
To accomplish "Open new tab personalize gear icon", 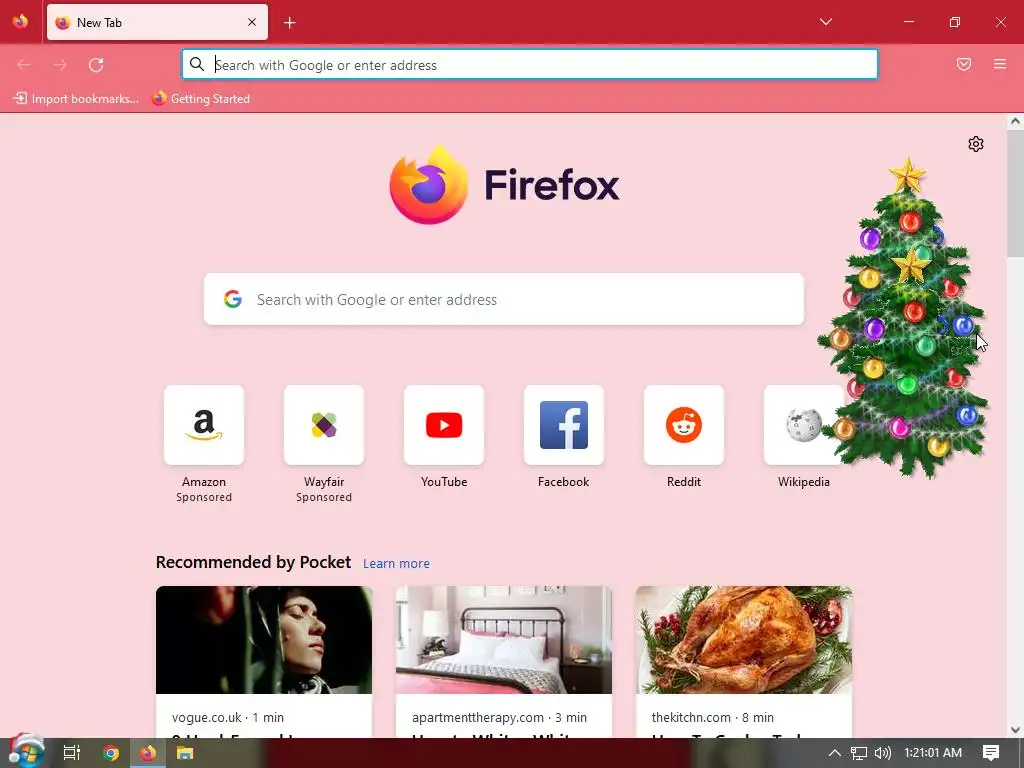I will point(976,144).
